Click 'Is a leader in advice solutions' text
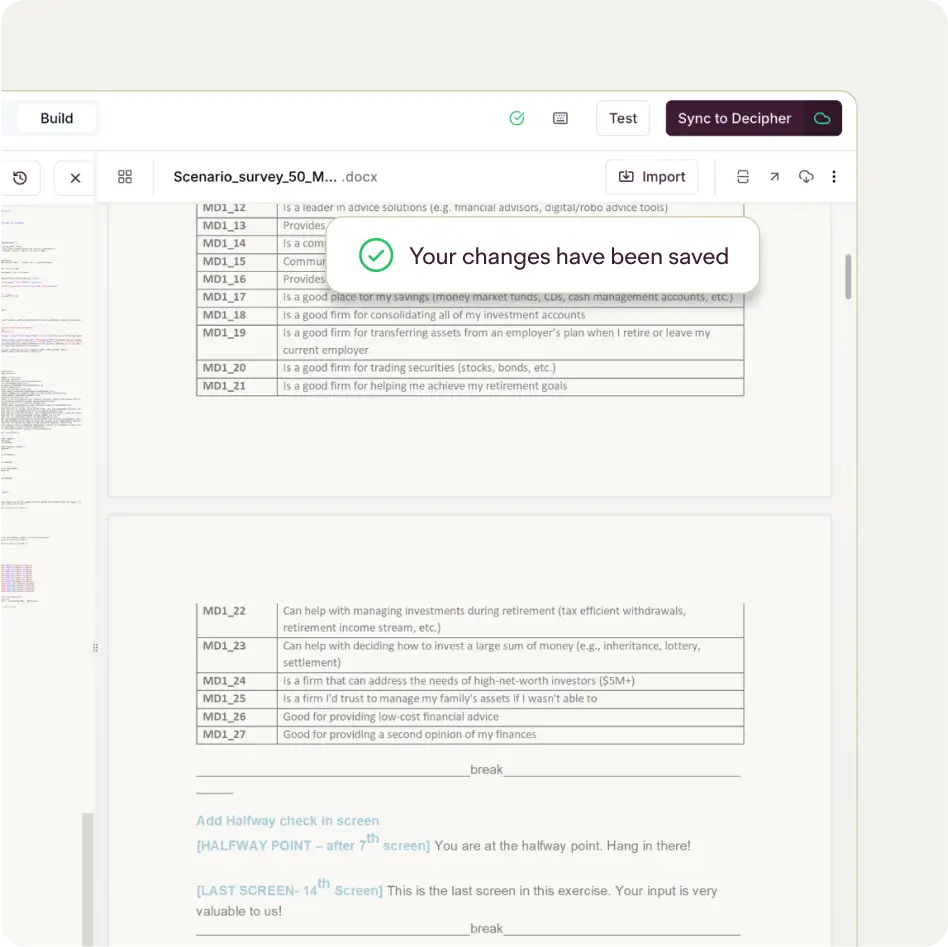948x947 pixels. point(355,208)
